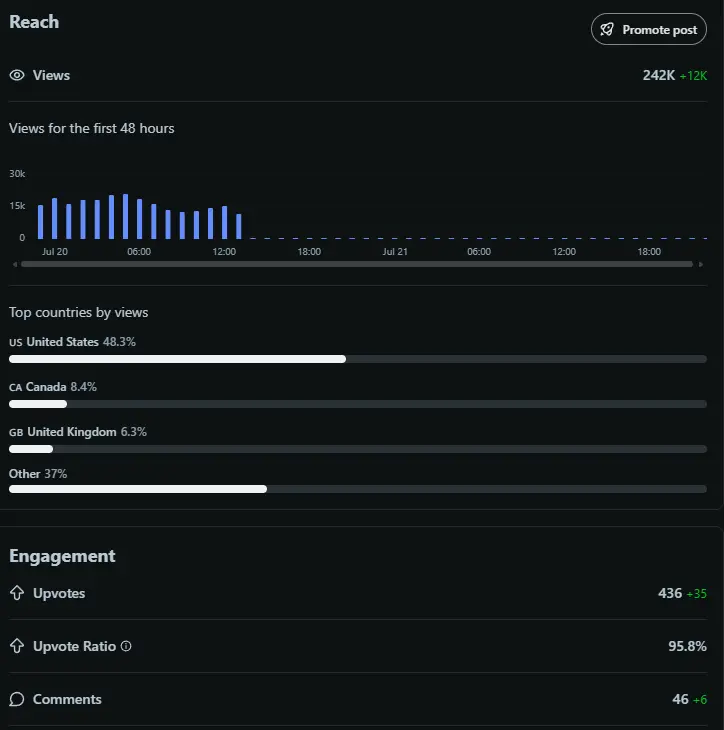
Task: Click the United States 48.3% progress bar
Action: 358,359
